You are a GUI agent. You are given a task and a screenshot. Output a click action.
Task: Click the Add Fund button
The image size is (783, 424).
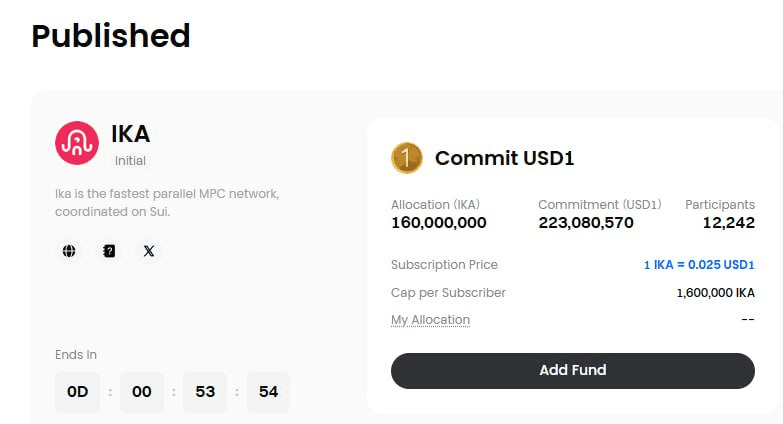[573, 371]
